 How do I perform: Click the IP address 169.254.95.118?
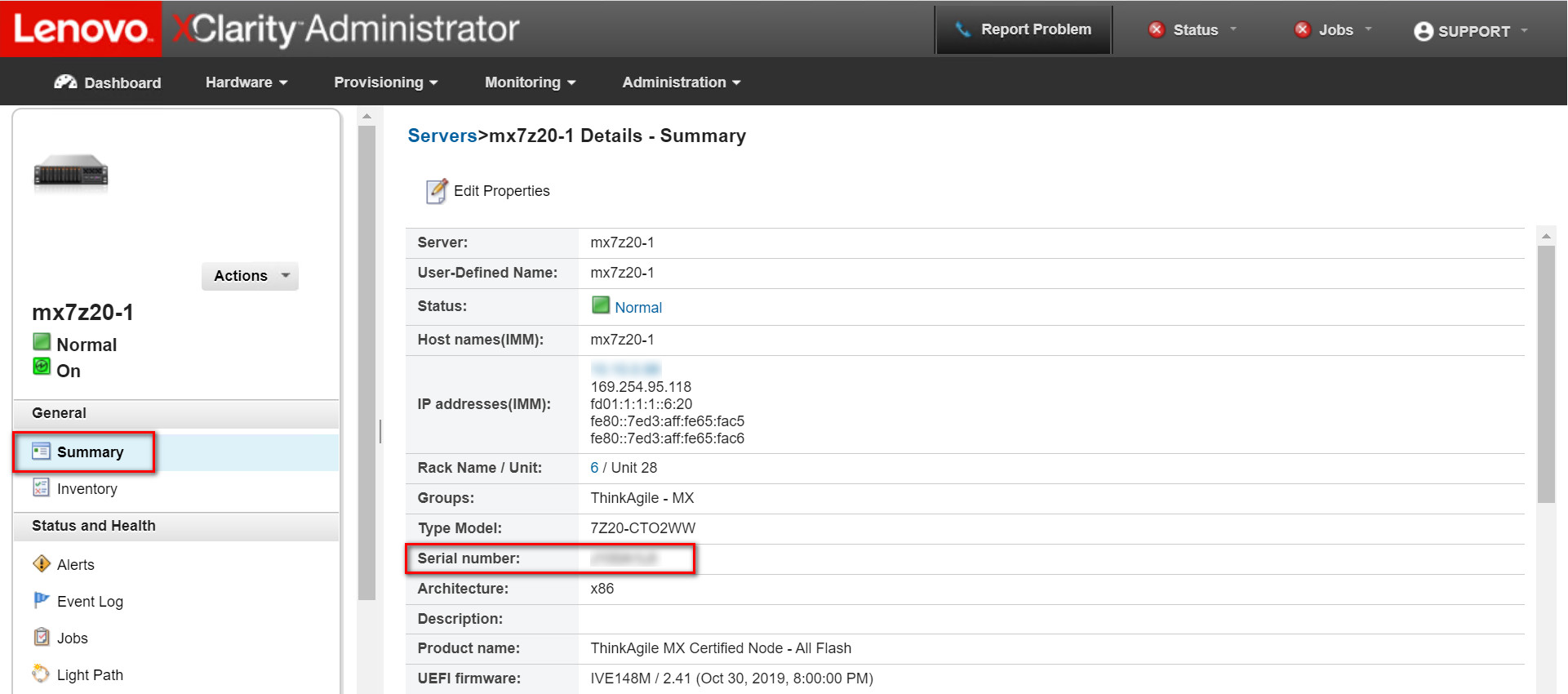click(x=641, y=387)
